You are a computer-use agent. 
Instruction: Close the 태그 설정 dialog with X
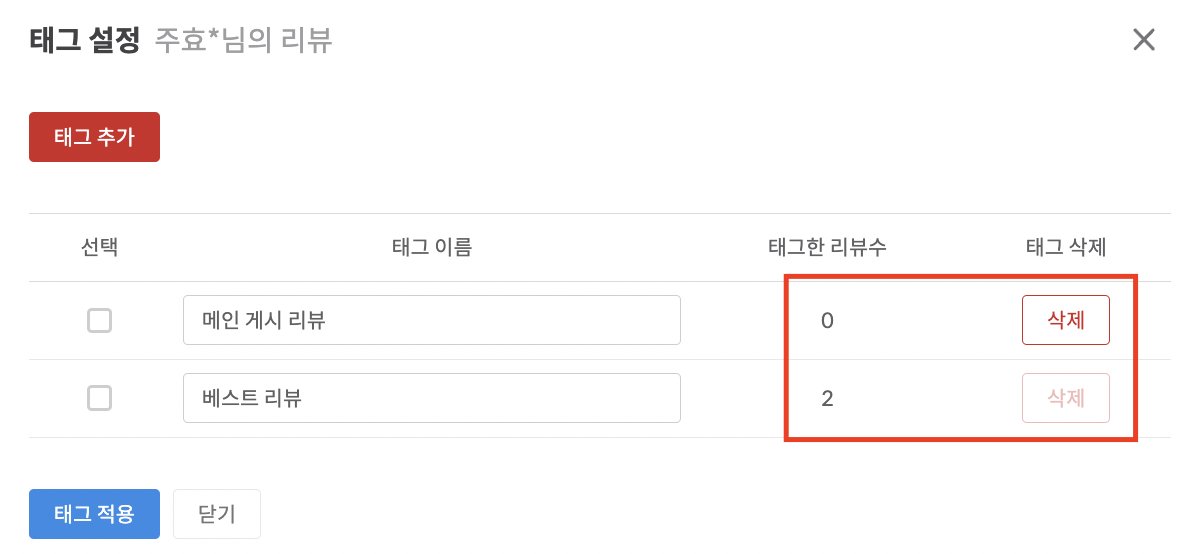pyautogui.click(x=1143, y=40)
